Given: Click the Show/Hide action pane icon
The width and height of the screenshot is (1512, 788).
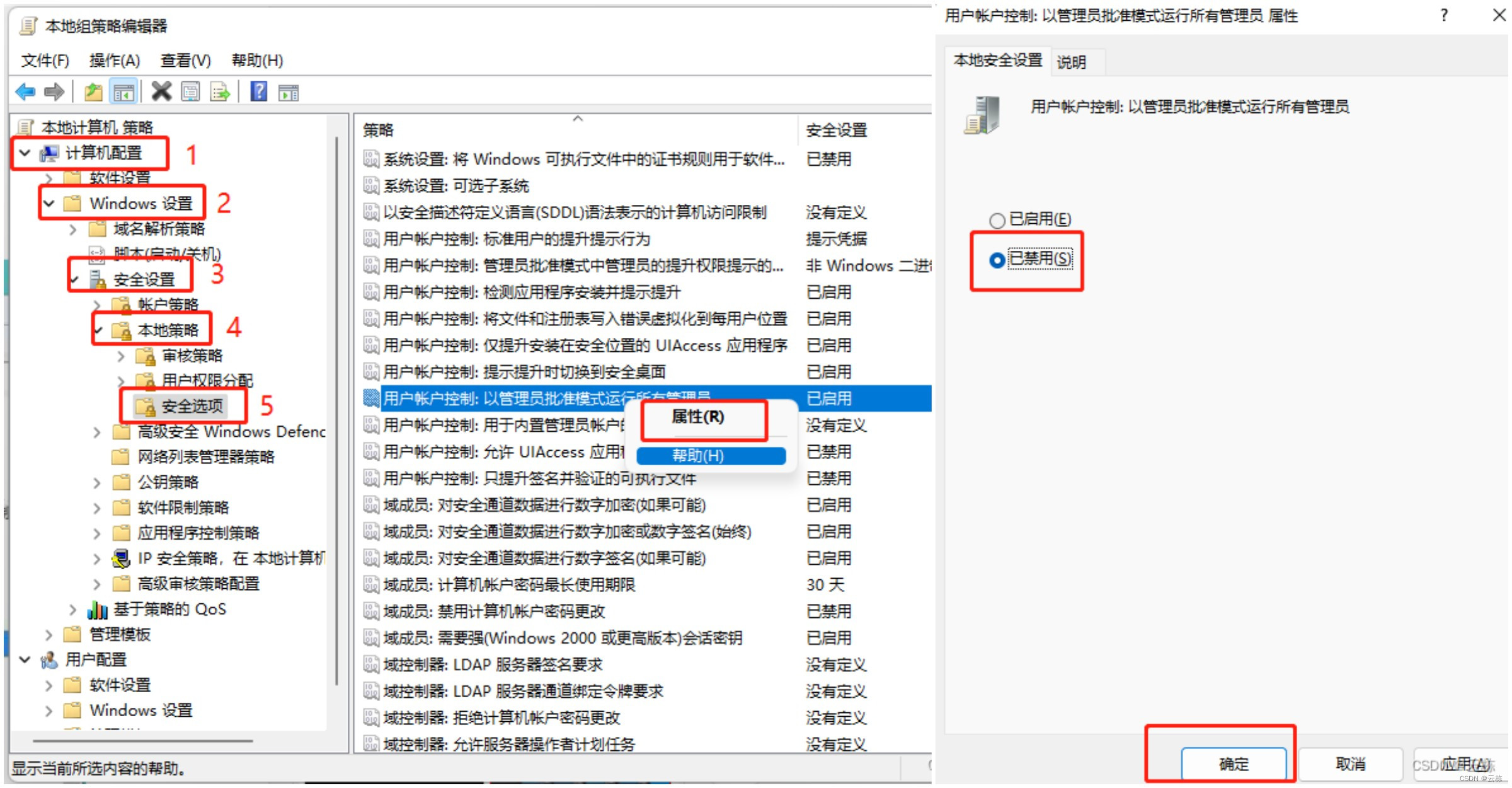Looking at the screenshot, I should coord(289,93).
